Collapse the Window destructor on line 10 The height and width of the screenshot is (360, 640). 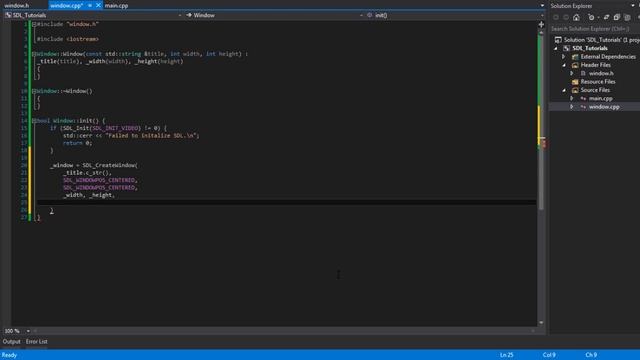pyautogui.click(x=34, y=91)
